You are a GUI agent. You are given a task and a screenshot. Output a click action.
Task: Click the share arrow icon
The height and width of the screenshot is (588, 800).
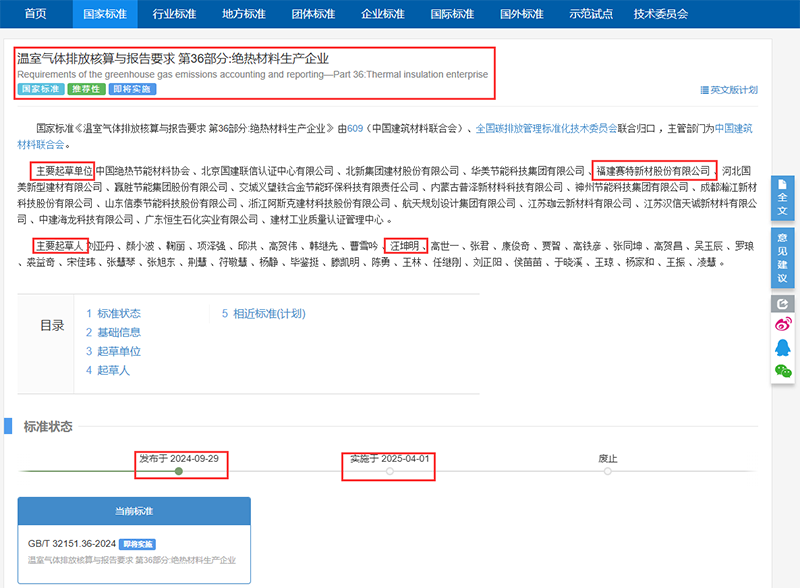click(x=783, y=304)
